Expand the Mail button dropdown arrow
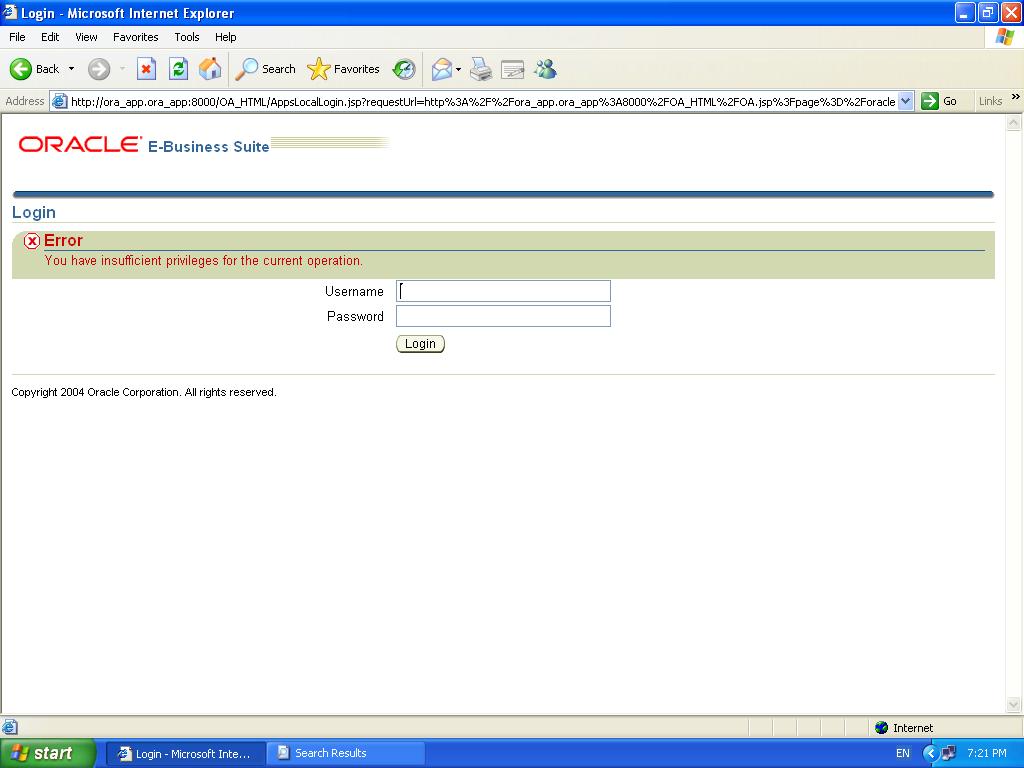1024x768 pixels. [x=459, y=69]
